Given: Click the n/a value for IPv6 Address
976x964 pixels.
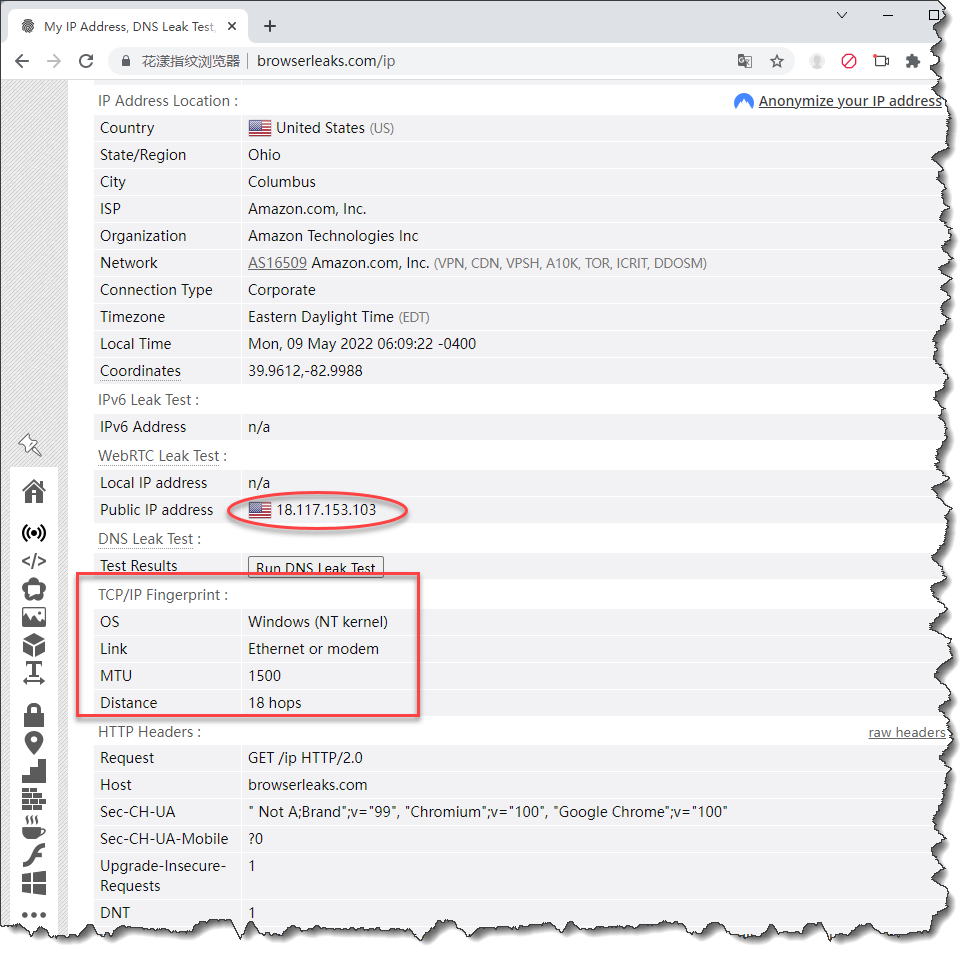Looking at the screenshot, I should point(259,427).
